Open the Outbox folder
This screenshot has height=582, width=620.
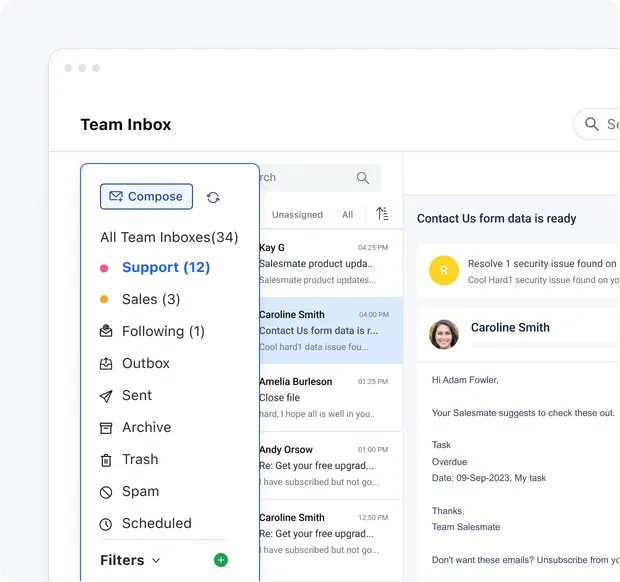pyautogui.click(x=146, y=363)
